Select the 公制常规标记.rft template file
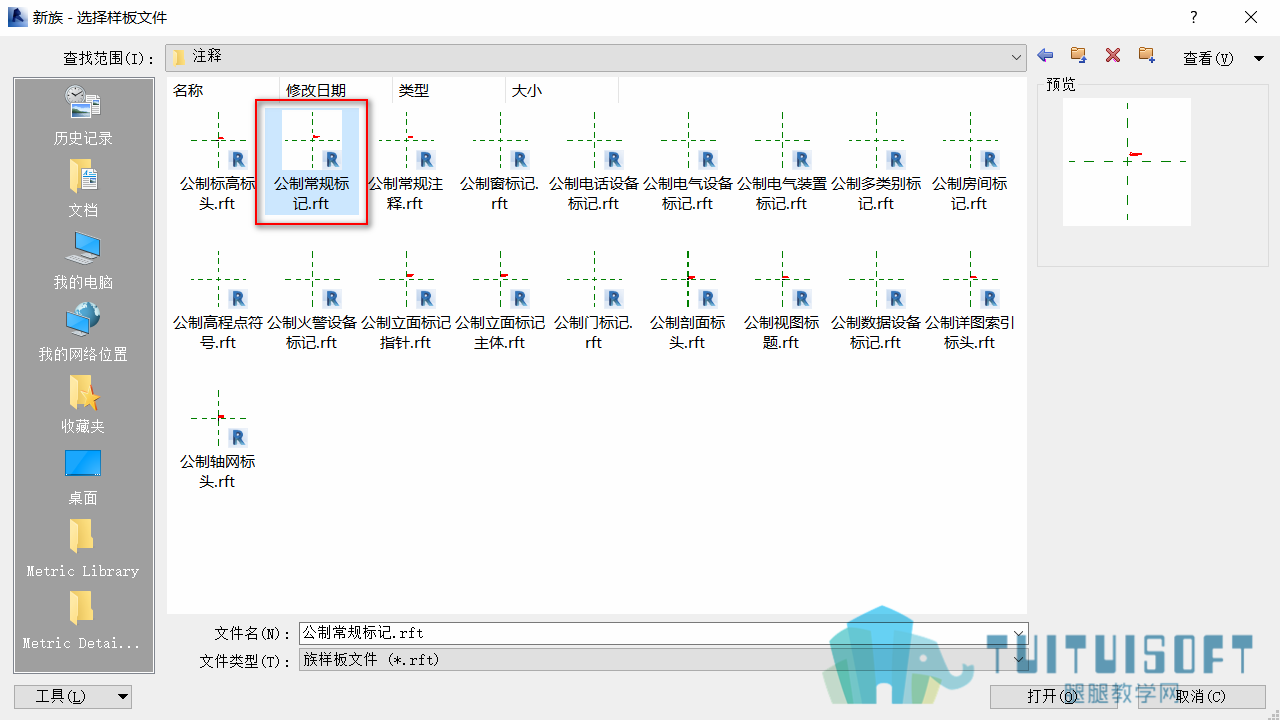Viewport: 1280px width, 720px height. pos(312,162)
